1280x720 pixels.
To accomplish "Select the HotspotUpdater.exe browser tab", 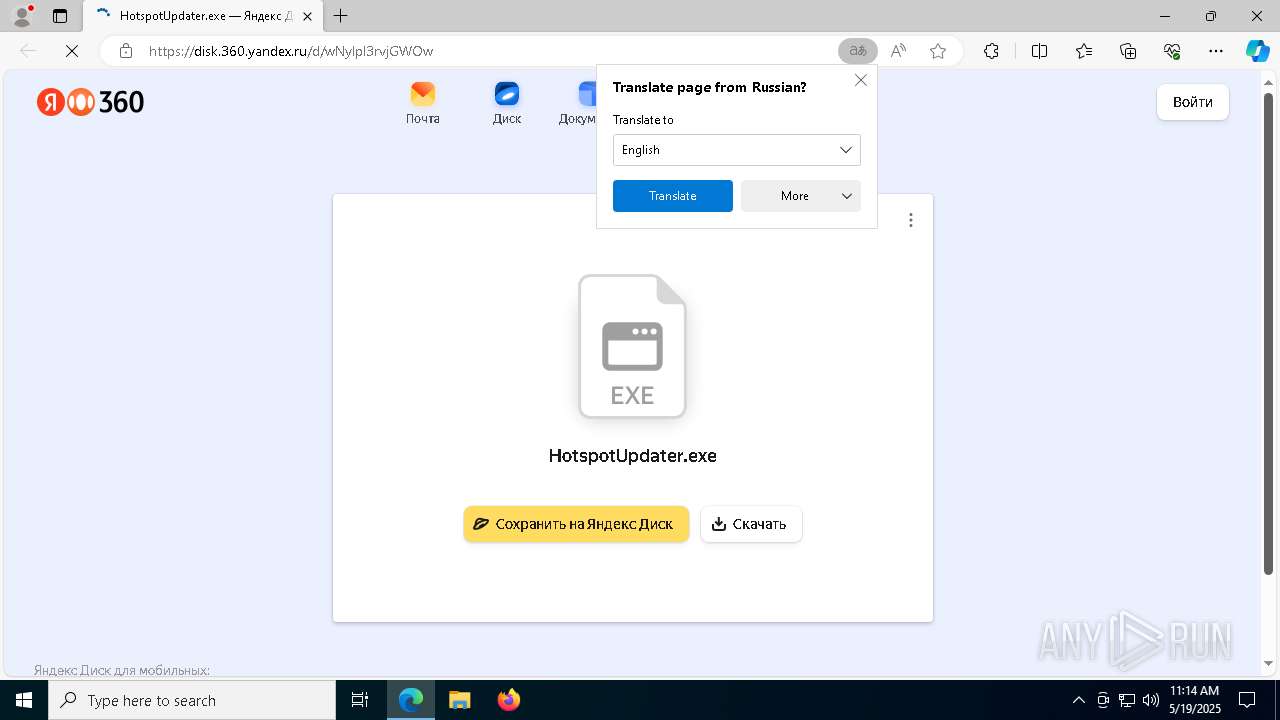I will click(204, 16).
